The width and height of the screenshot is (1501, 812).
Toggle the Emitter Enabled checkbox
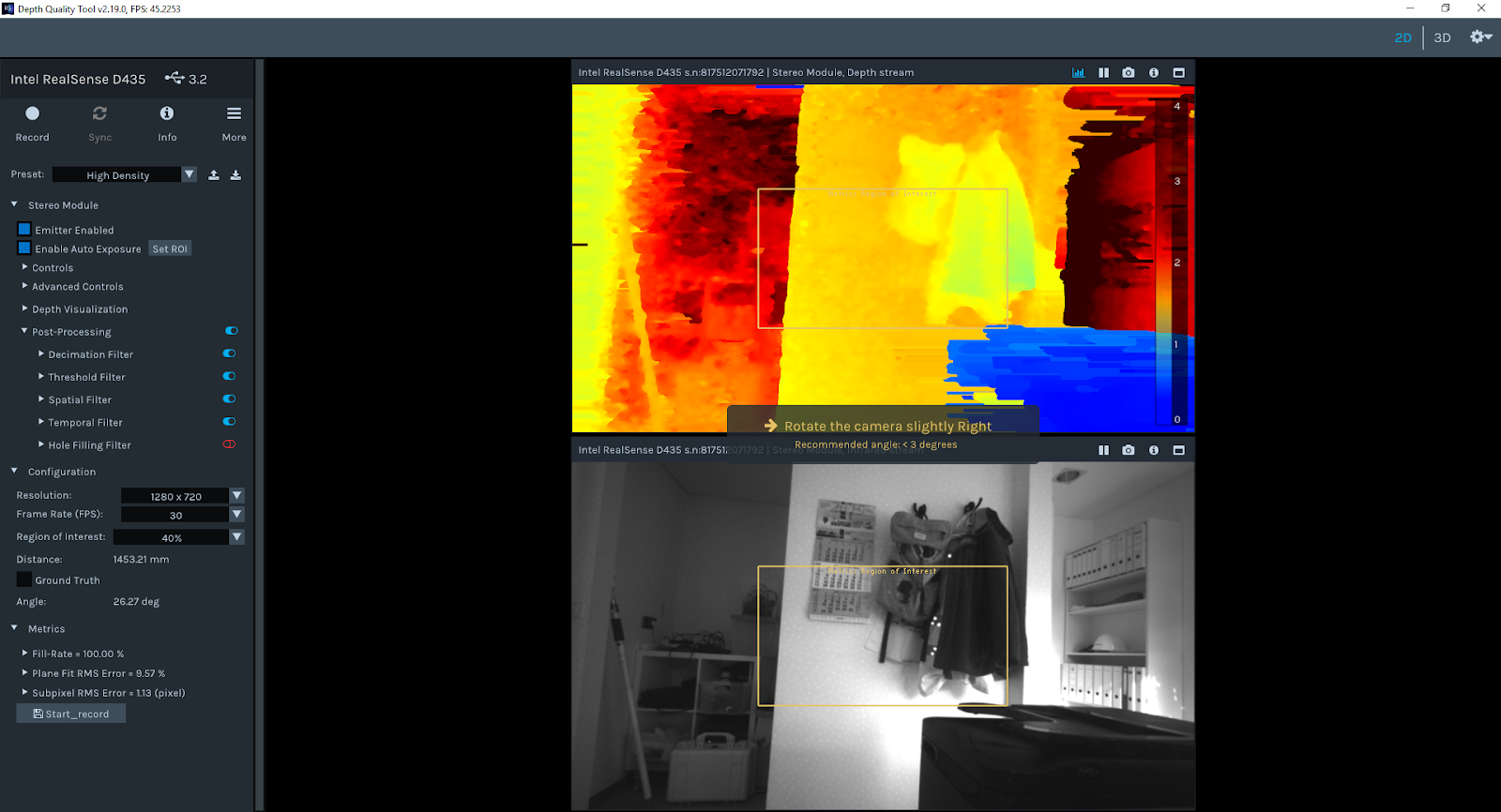24,230
